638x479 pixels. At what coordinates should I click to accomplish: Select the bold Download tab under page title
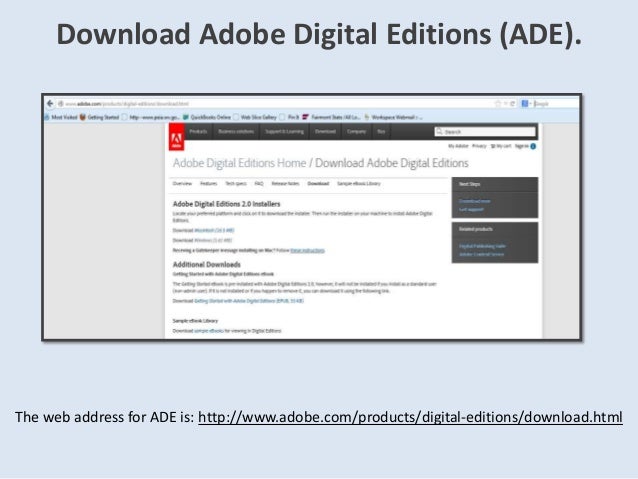point(318,184)
